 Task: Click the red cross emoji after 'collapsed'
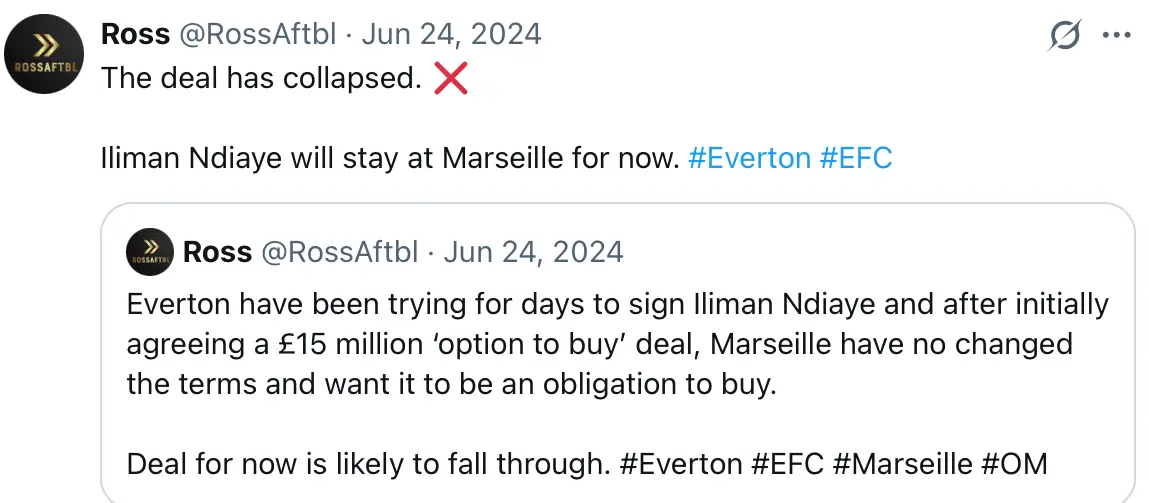[451, 79]
